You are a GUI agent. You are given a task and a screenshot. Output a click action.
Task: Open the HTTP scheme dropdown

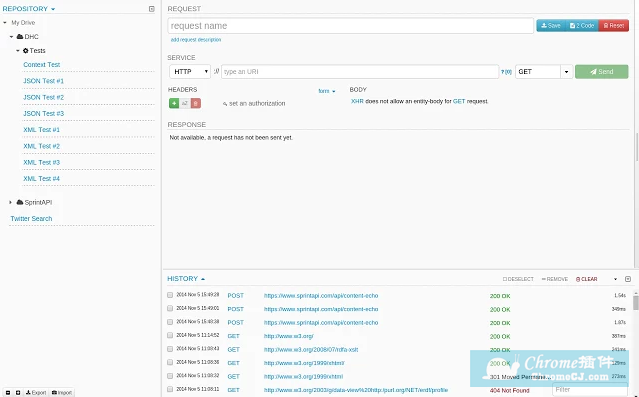[x=190, y=72]
